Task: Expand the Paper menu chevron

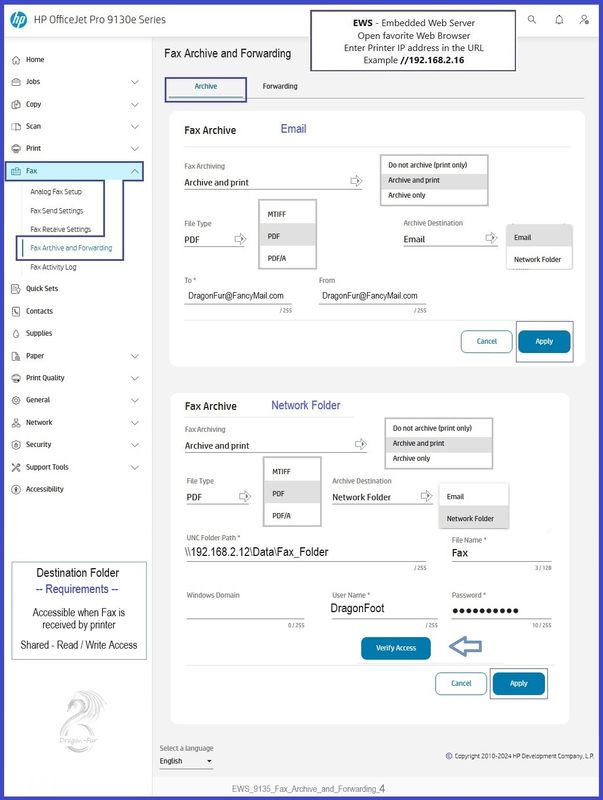Action: (135, 356)
